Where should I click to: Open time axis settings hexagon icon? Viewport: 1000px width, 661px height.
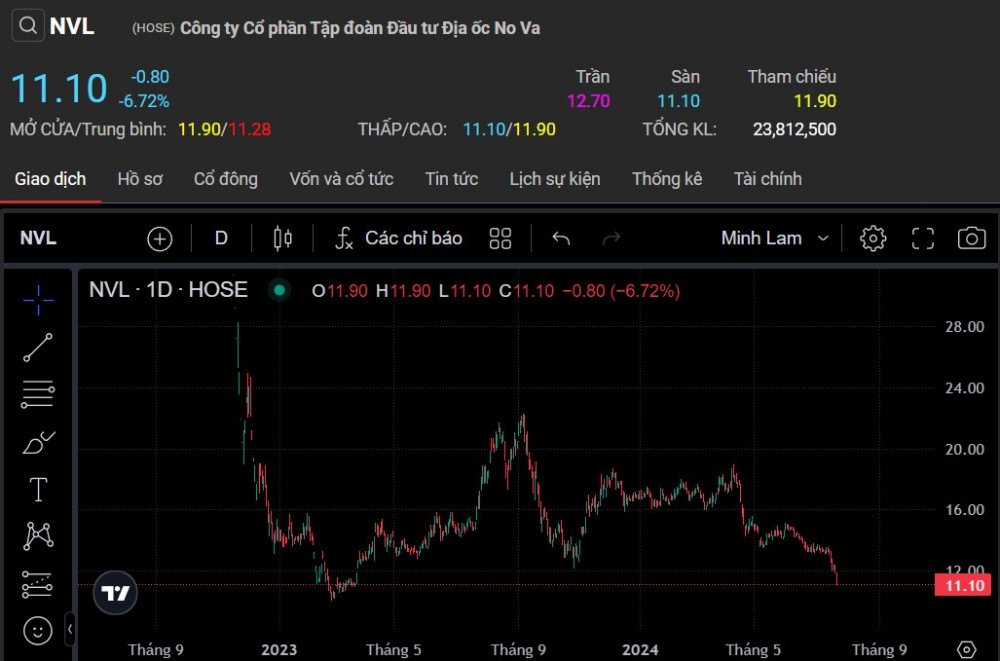(x=967, y=650)
